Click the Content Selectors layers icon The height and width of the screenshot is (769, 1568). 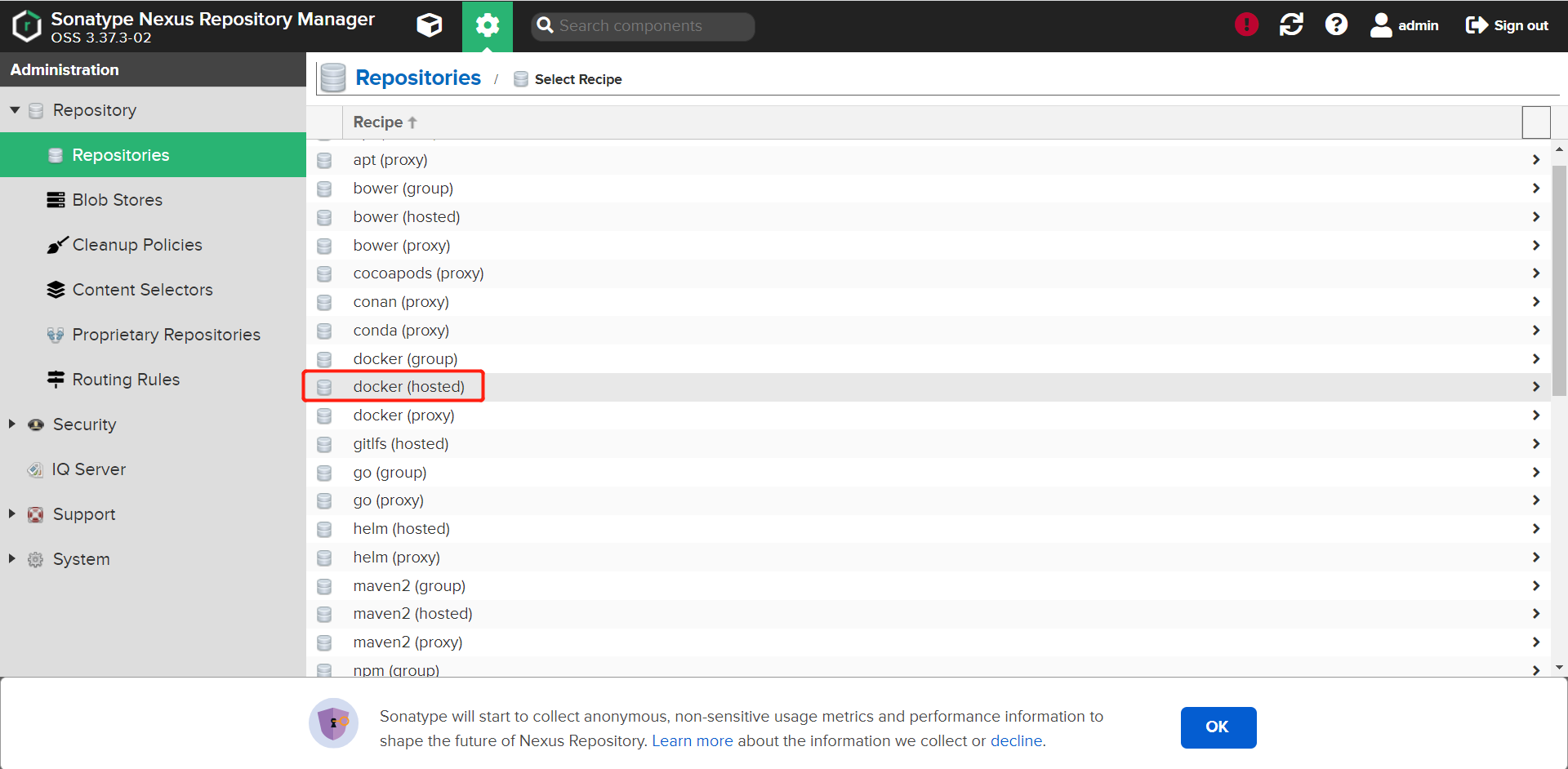[56, 290]
